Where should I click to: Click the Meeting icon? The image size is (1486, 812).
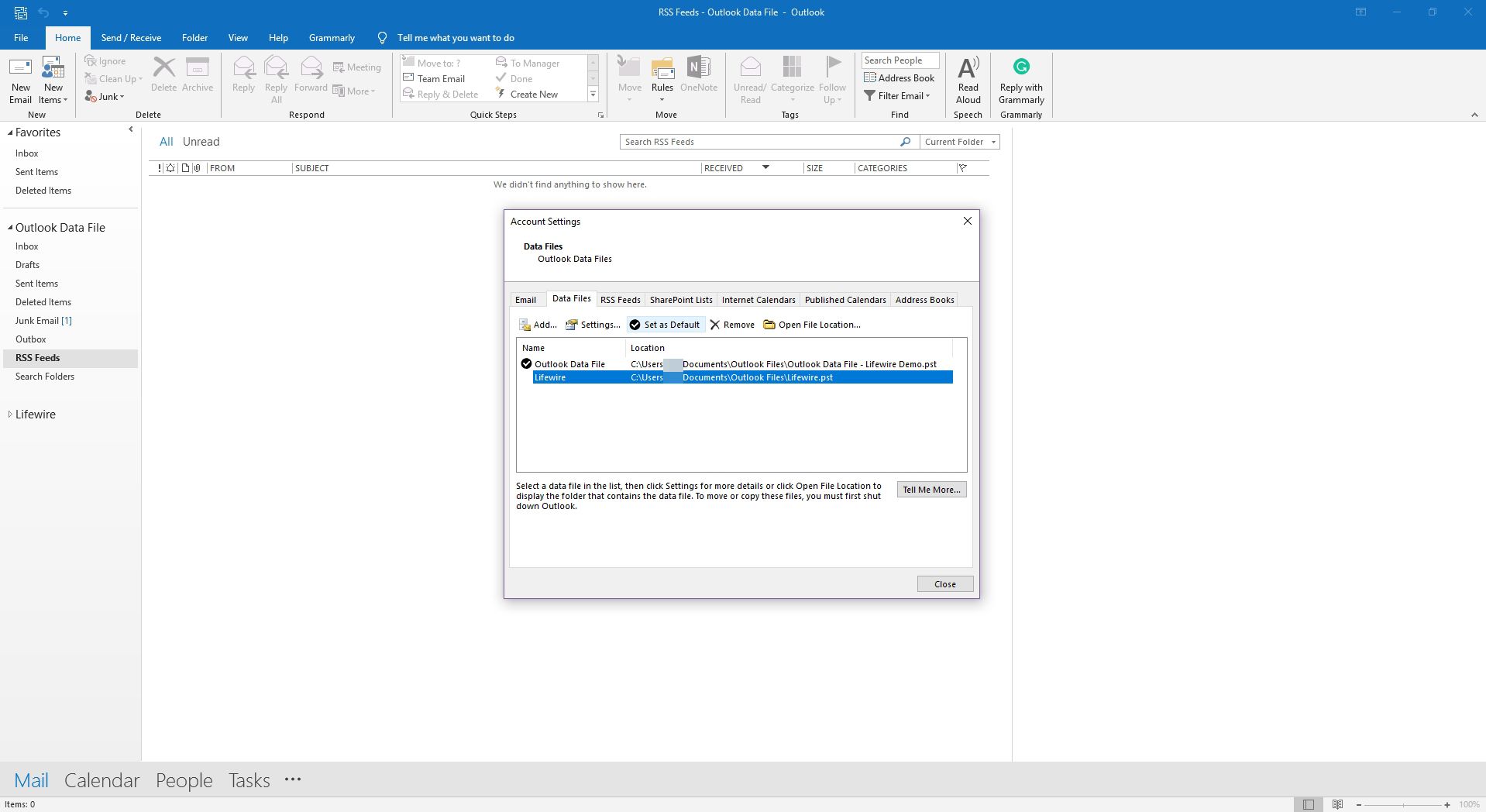point(339,67)
